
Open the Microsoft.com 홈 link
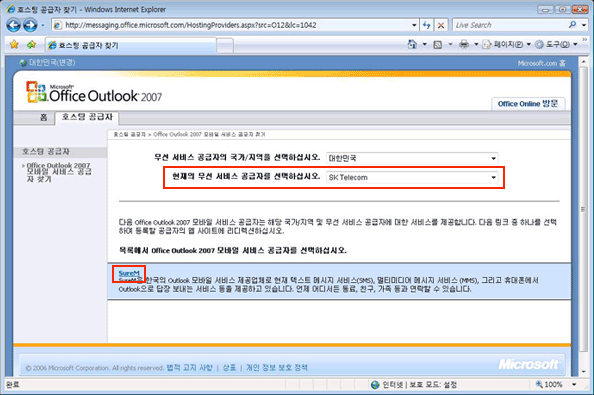point(541,63)
